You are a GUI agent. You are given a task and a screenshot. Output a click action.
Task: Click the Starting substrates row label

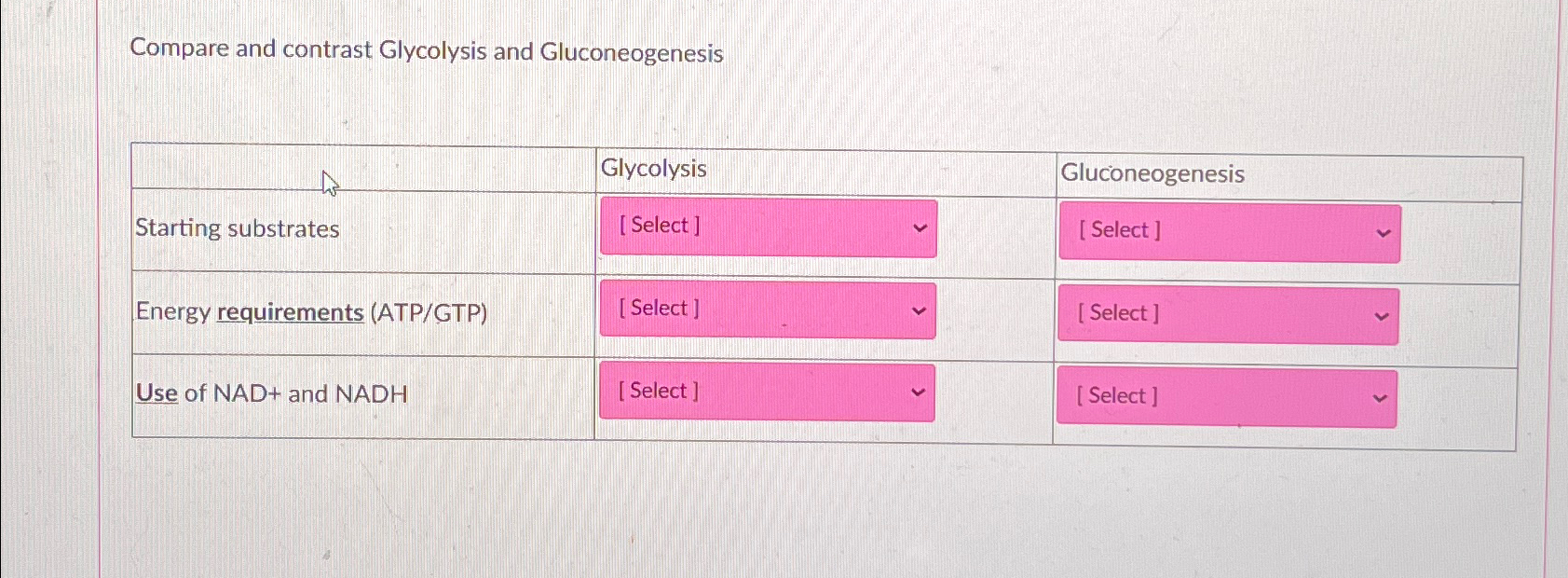[x=237, y=229]
